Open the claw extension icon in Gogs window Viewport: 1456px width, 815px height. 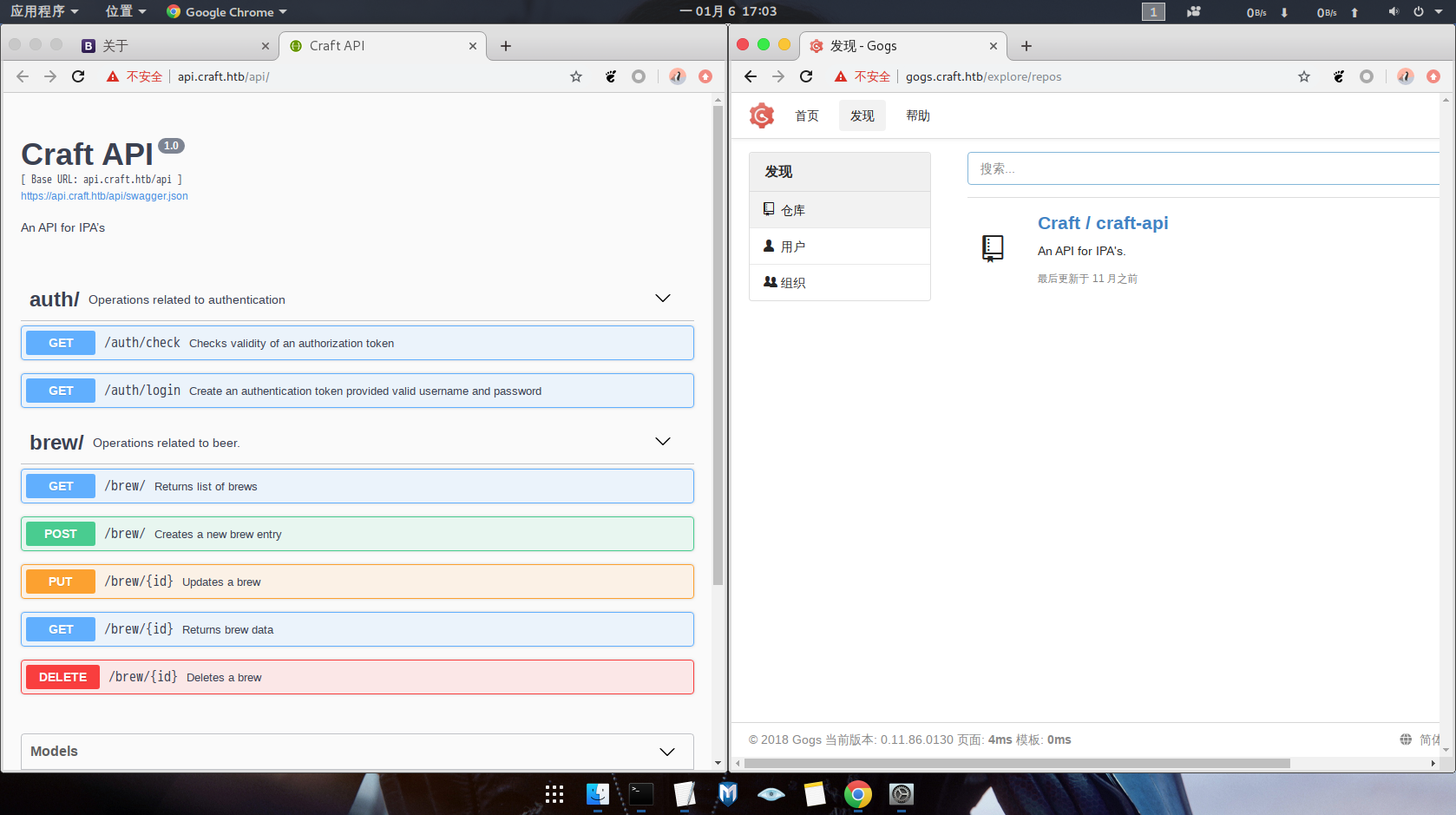click(1339, 76)
